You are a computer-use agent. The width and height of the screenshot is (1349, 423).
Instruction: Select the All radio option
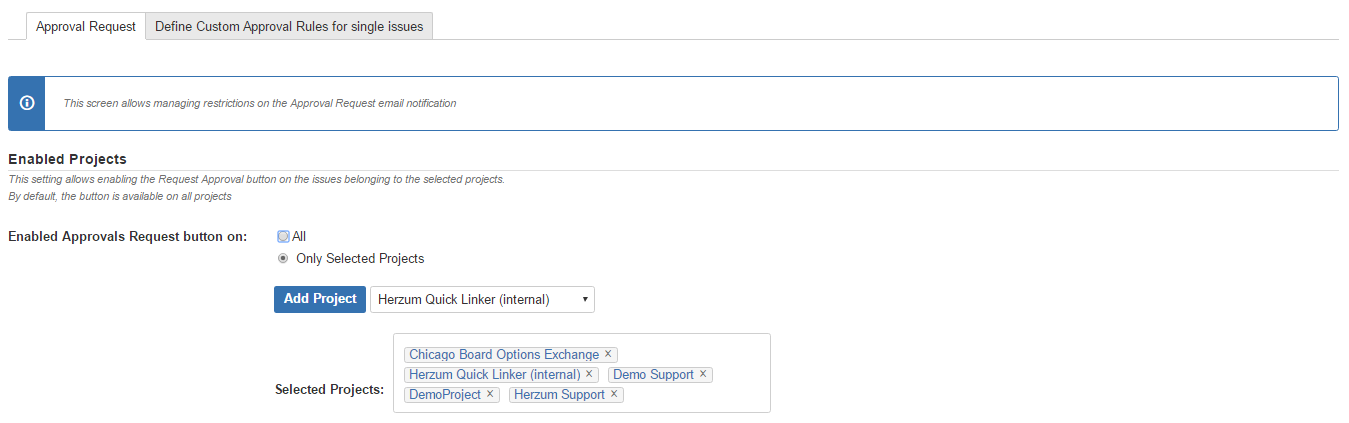(283, 237)
